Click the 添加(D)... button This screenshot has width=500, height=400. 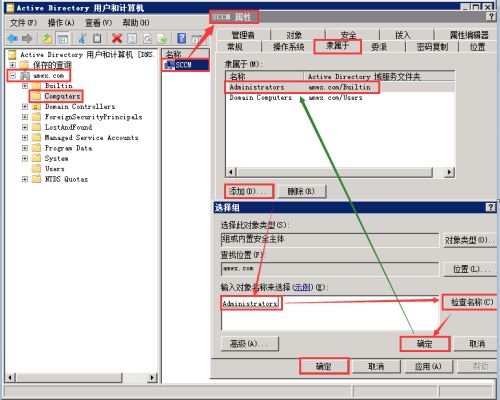pos(249,191)
